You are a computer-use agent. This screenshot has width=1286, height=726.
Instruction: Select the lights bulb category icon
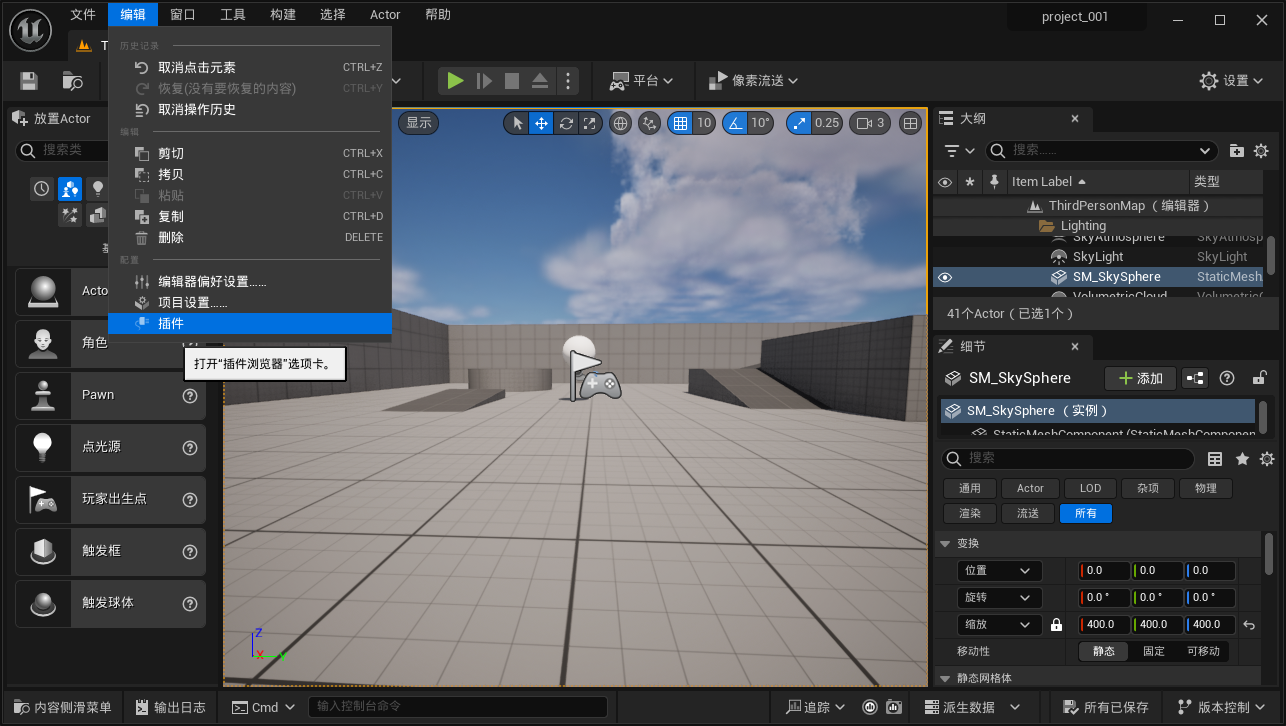98,188
